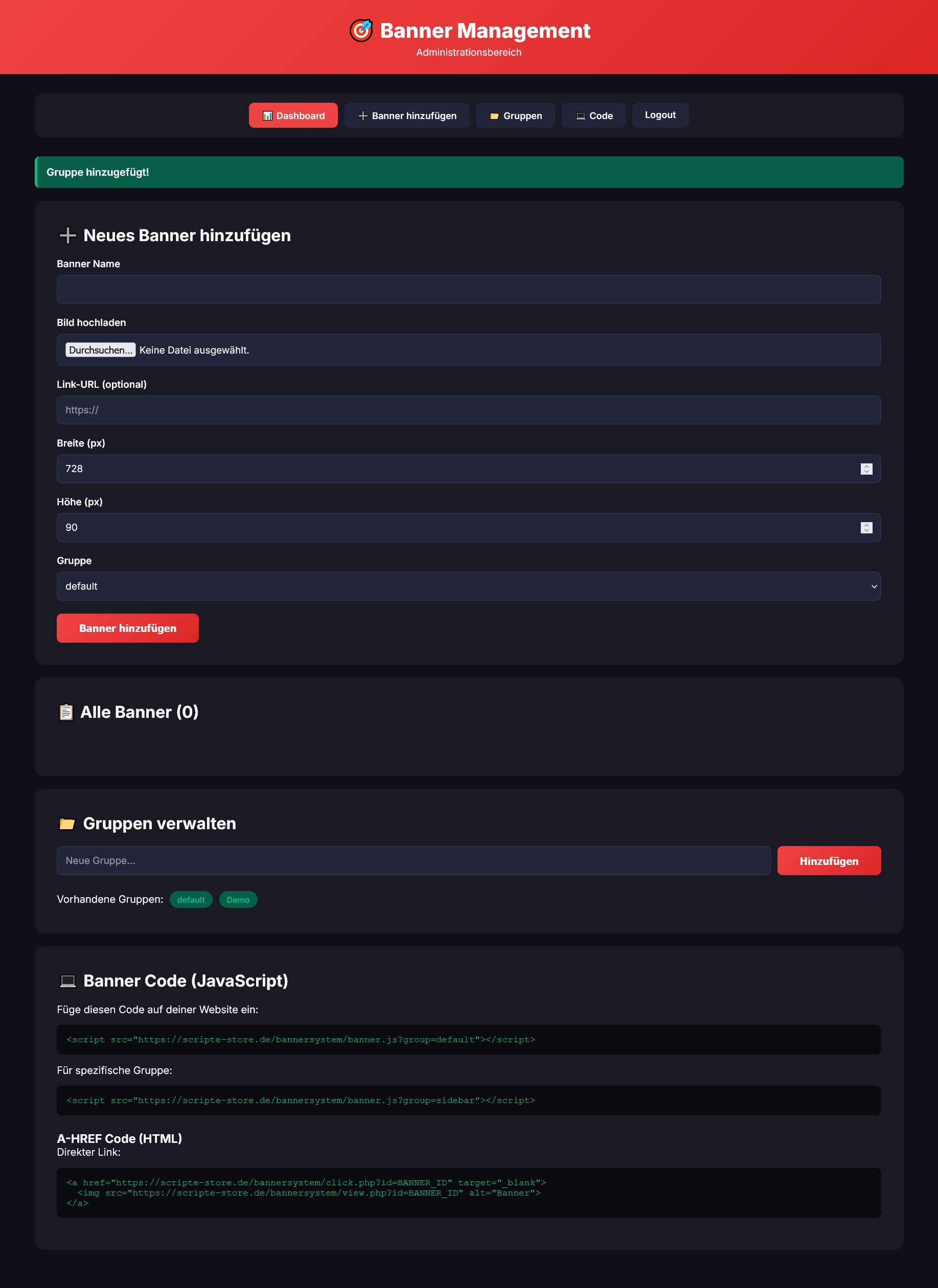Click into the Link-URL https:// field
Viewport: 938px width, 1288px height.
[x=469, y=410]
